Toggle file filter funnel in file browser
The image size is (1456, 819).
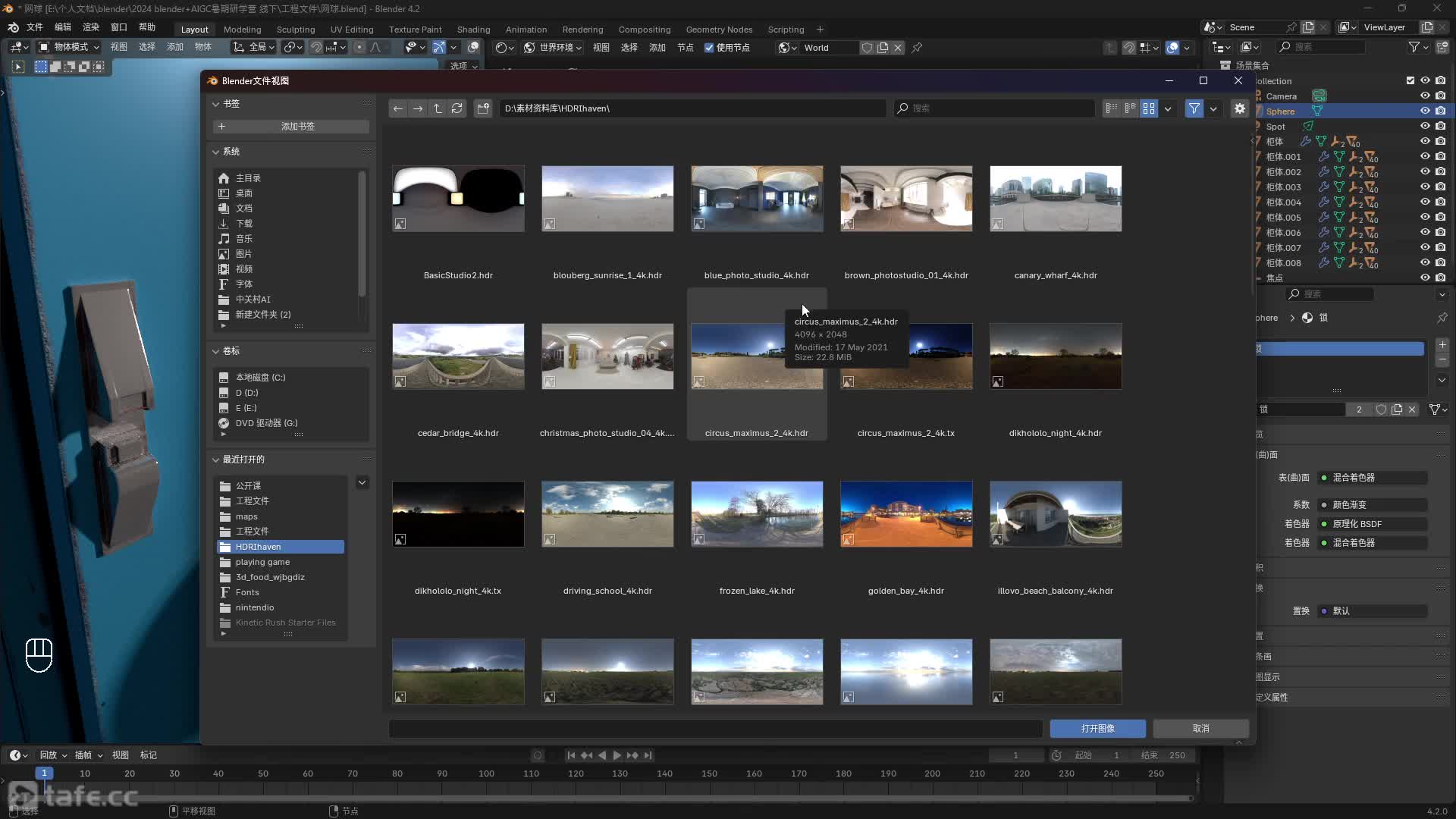pos(1194,108)
